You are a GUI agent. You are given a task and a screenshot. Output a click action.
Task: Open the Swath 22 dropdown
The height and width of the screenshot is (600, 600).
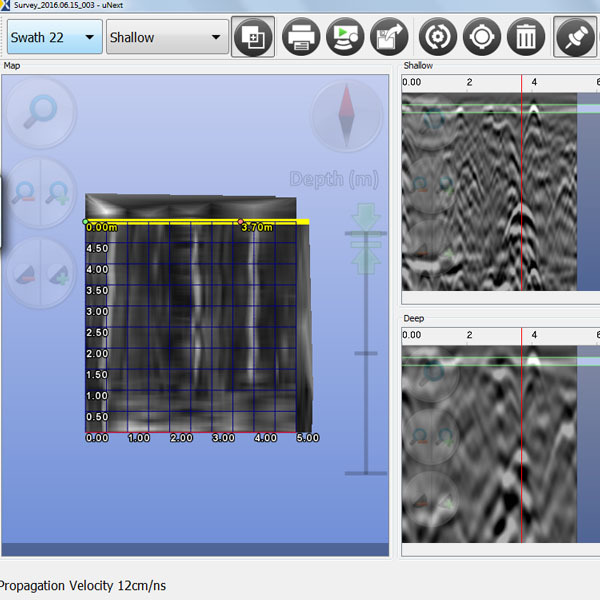(54, 38)
